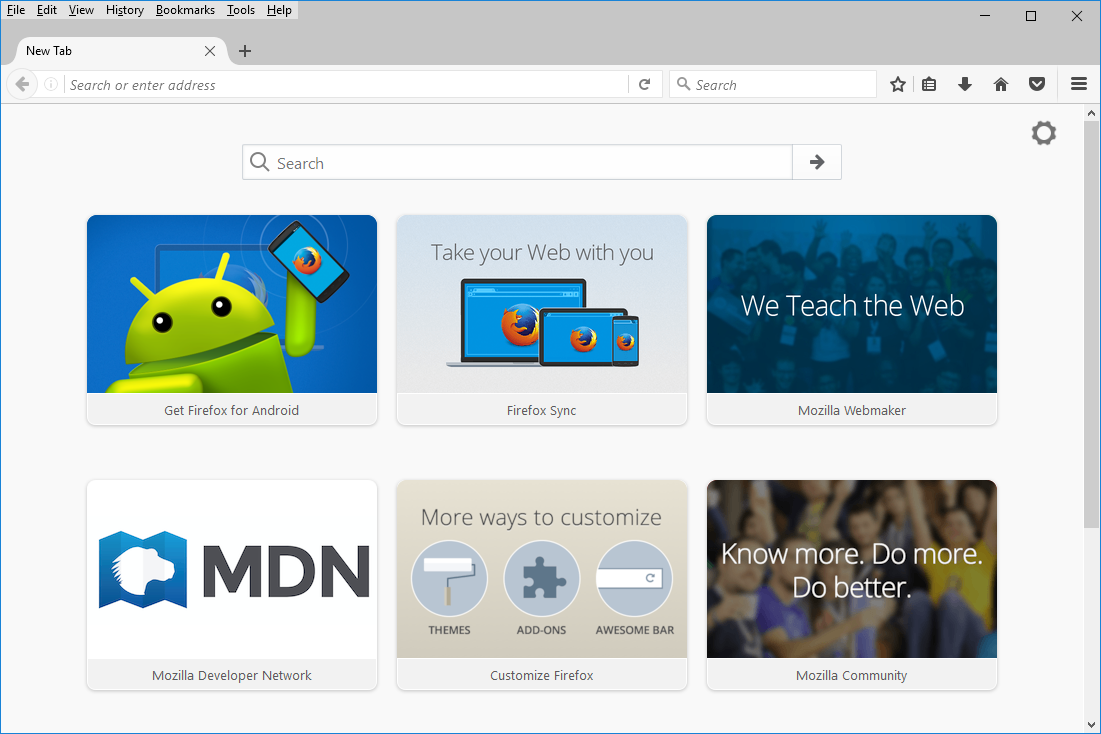Open the File menu

[x=15, y=10]
